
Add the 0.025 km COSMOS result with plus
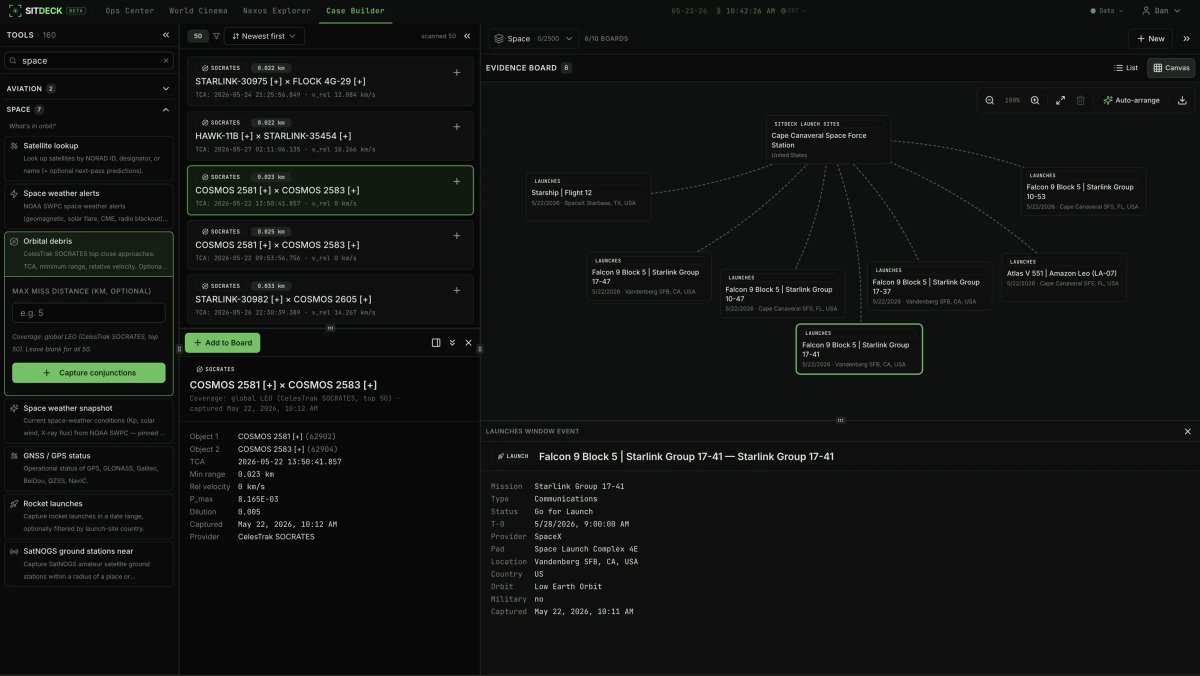point(457,236)
